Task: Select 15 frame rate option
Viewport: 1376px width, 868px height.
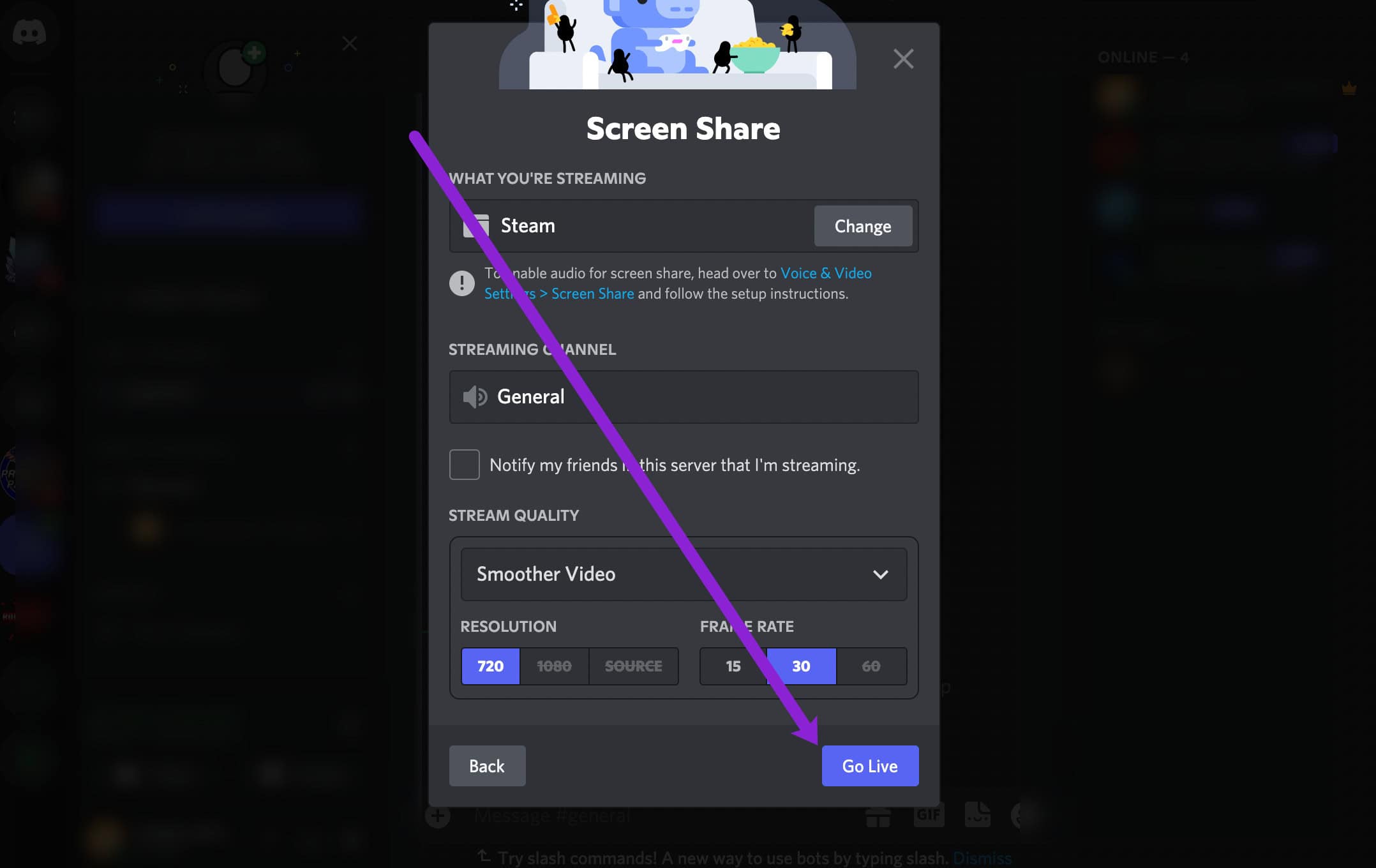Action: tap(733, 666)
